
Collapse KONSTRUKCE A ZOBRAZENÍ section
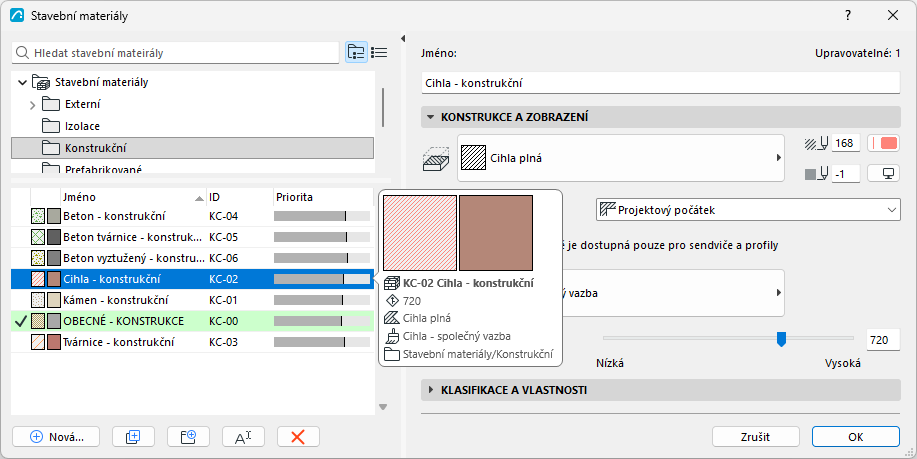click(x=431, y=117)
